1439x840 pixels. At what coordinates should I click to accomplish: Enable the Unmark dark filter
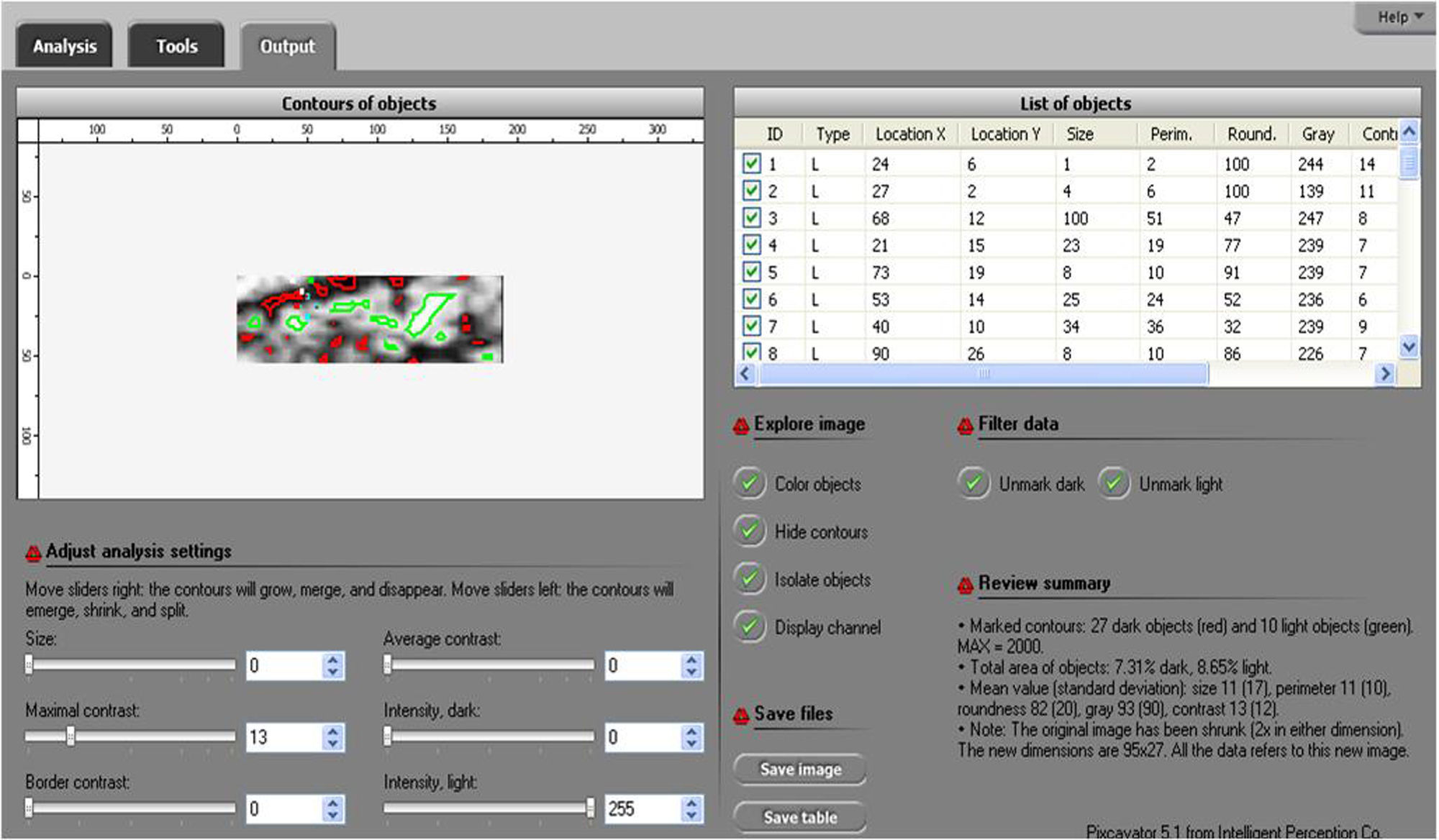click(x=973, y=483)
